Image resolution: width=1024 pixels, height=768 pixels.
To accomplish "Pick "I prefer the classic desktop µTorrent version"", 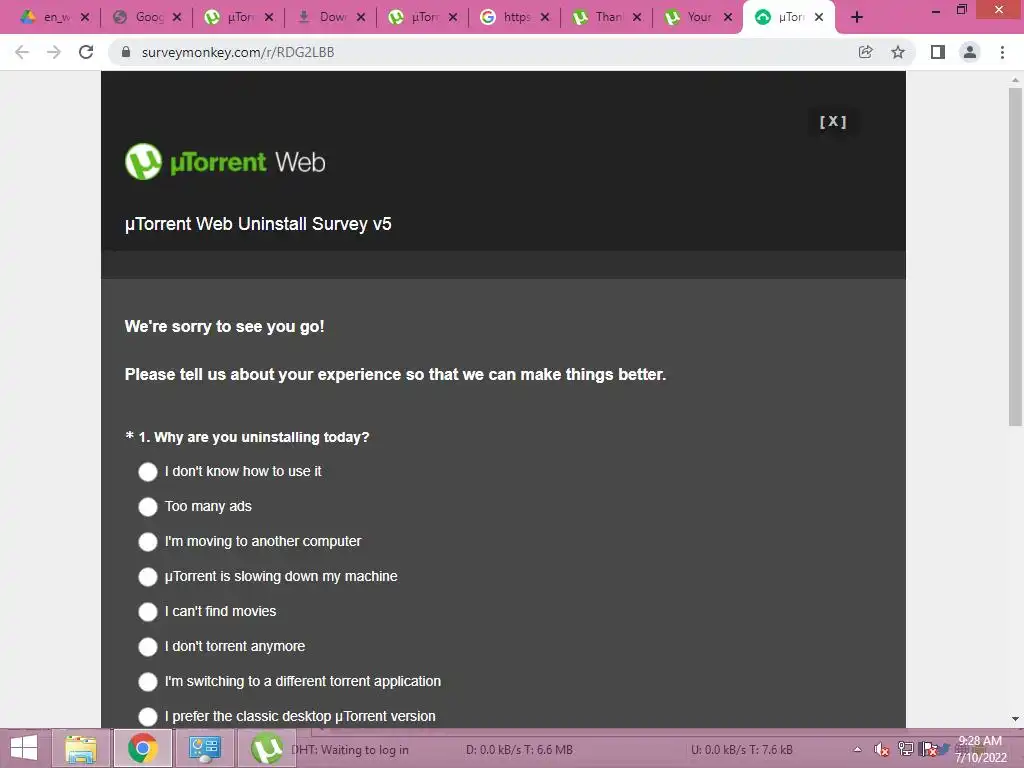I will pos(148,716).
